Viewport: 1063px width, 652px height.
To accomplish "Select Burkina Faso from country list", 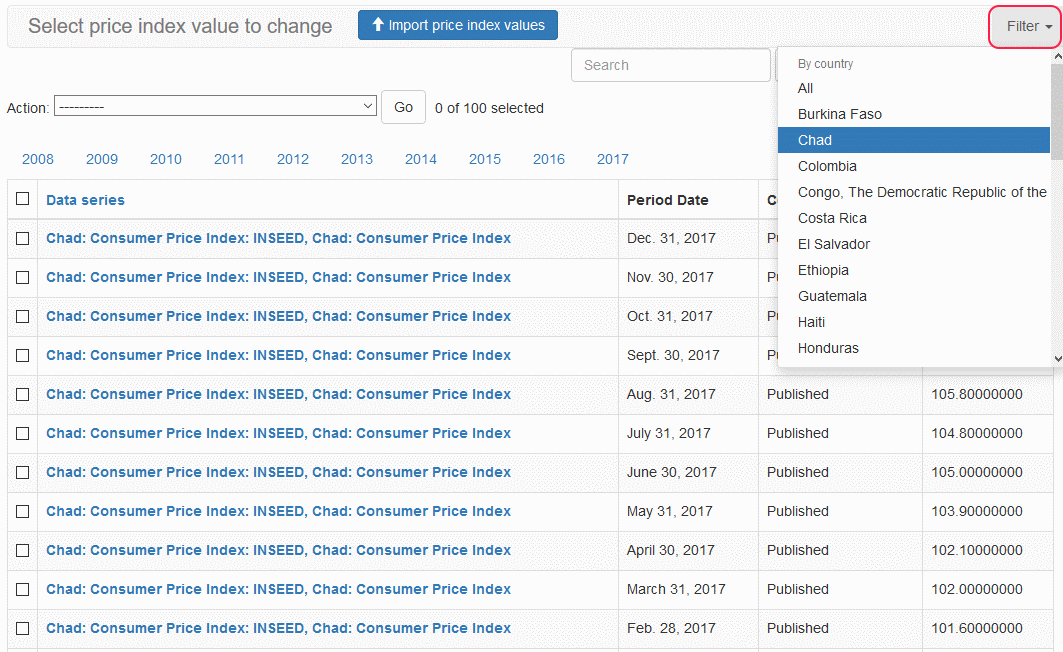I will [840, 114].
